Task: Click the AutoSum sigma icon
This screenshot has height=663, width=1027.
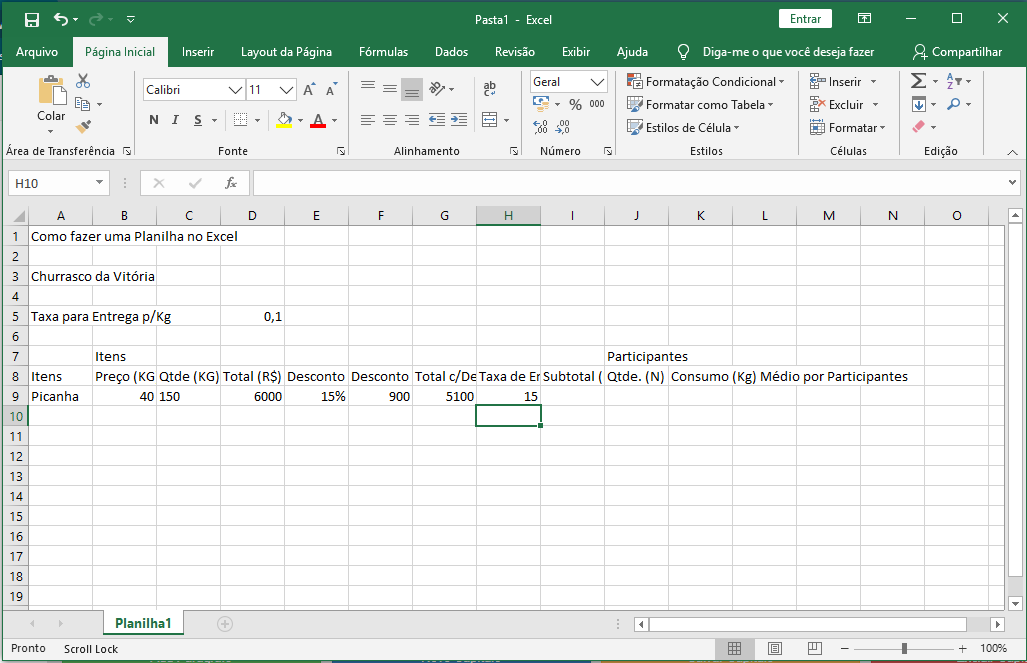Action: click(x=918, y=81)
